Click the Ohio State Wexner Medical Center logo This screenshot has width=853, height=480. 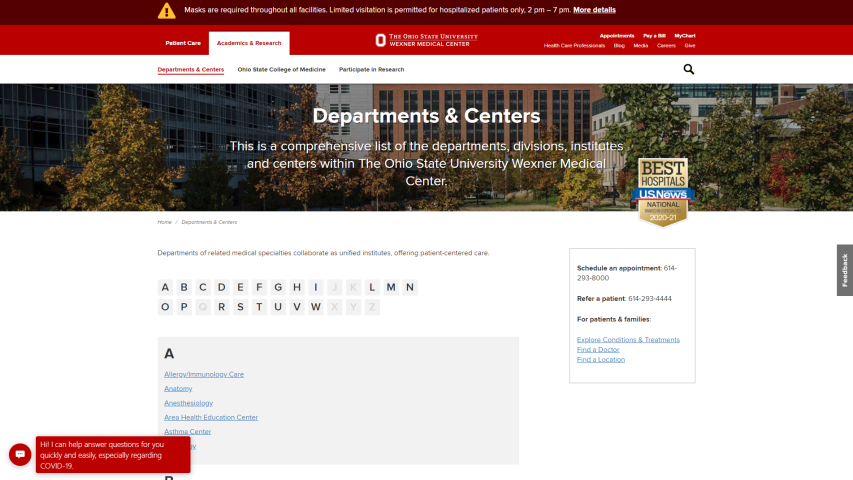pos(426,40)
